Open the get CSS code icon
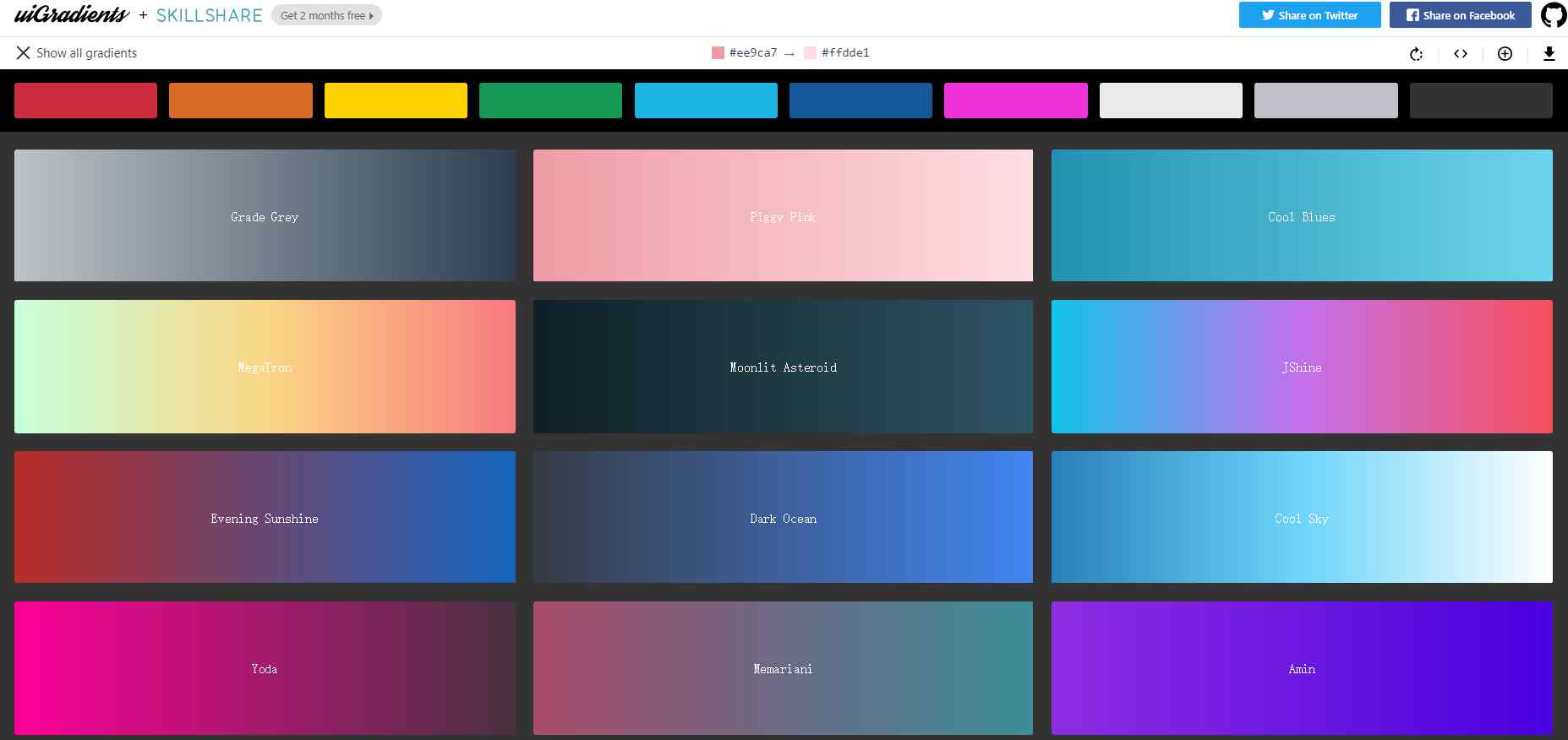The image size is (1568, 740). [x=1461, y=54]
